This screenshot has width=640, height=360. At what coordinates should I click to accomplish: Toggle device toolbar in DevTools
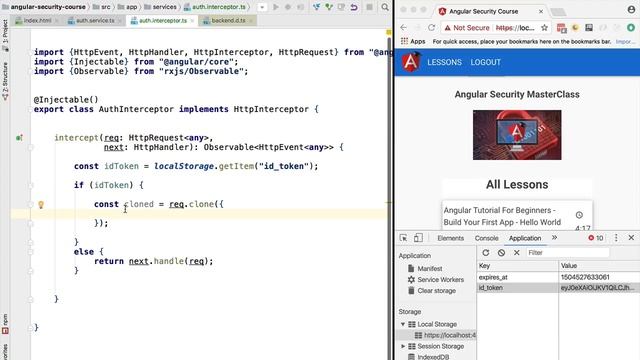pos(418,238)
